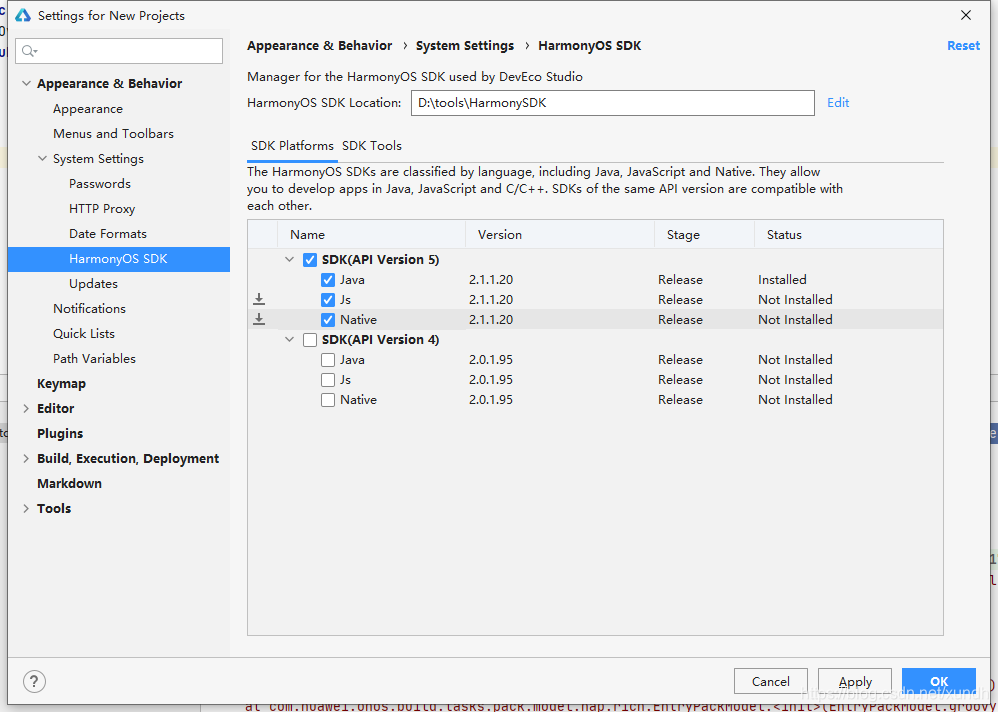
Task: Open the Notifications settings page
Action: tap(89, 309)
